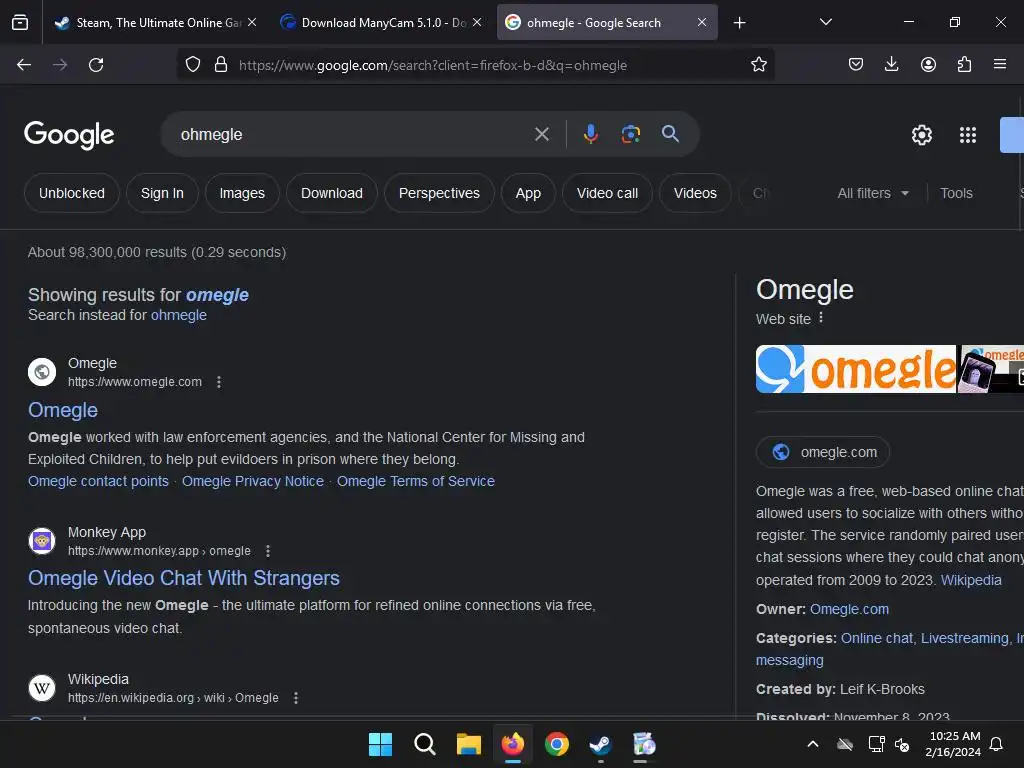Screen dimensions: 1024x768
Task: Open Firefox account icon
Action: pos(928,64)
